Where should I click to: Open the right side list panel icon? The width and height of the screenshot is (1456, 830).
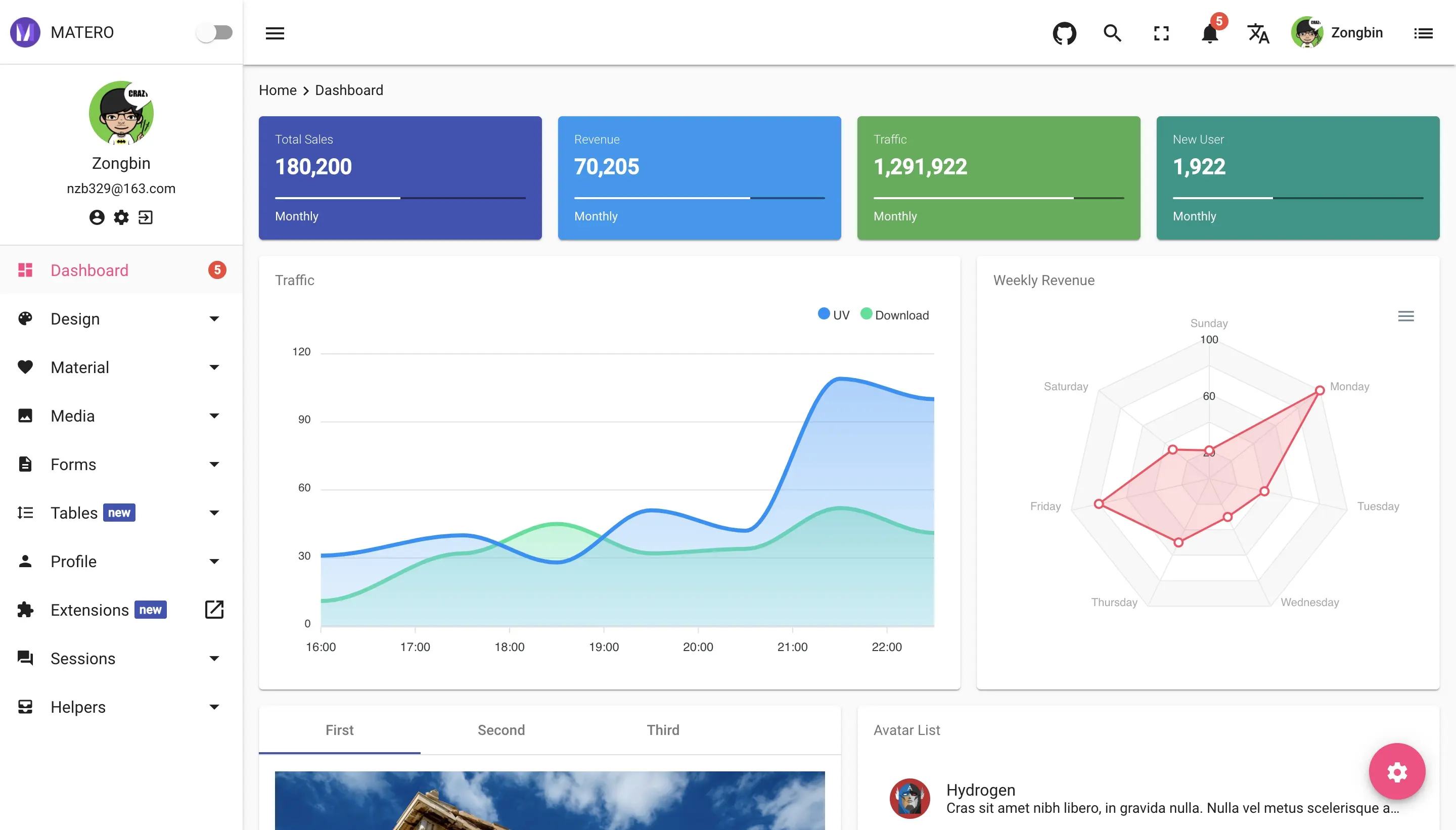click(1423, 33)
